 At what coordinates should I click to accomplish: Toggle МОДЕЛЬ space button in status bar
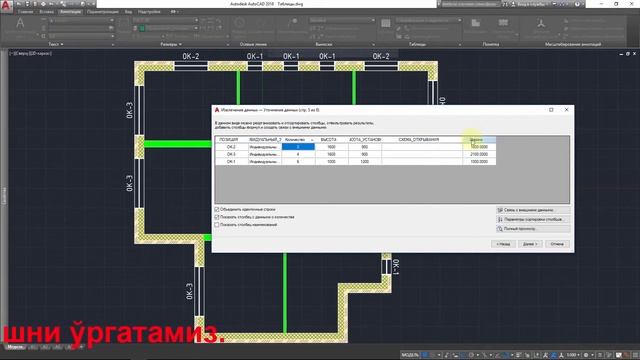pyautogui.click(x=410, y=355)
